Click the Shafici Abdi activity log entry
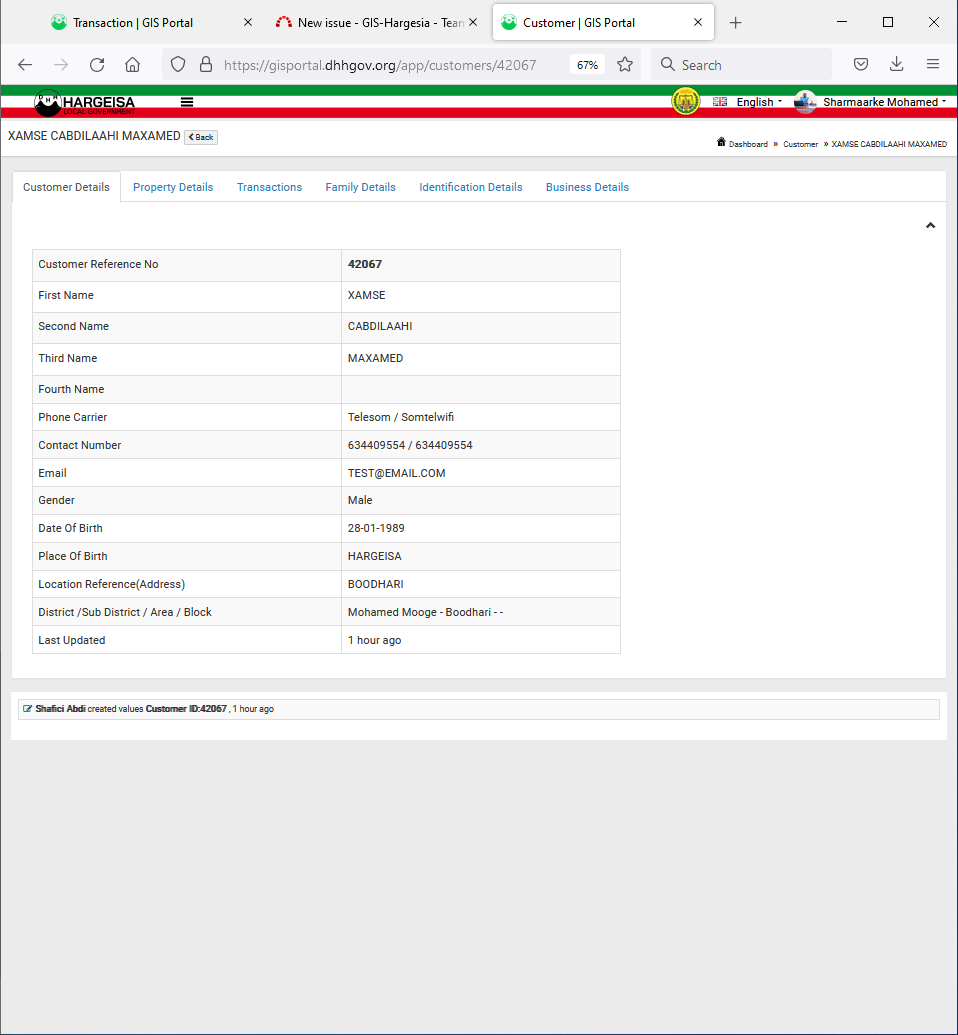 tap(479, 709)
